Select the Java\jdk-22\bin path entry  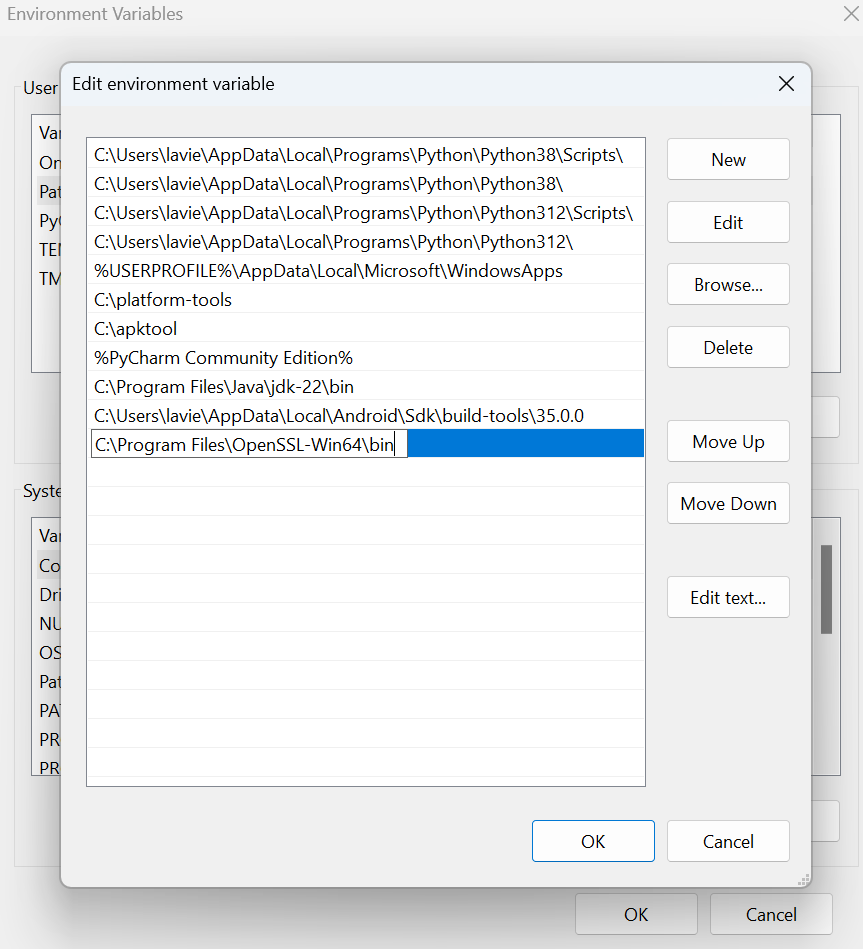pyautogui.click(x=366, y=387)
